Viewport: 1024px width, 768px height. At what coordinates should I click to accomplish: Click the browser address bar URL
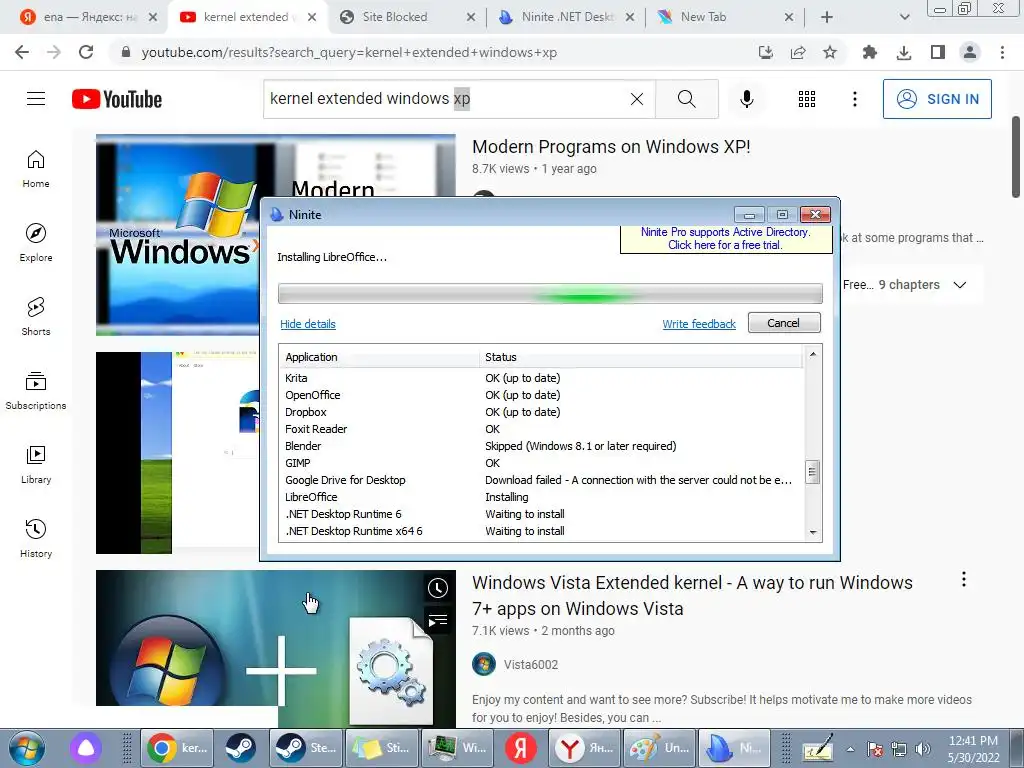point(349,52)
